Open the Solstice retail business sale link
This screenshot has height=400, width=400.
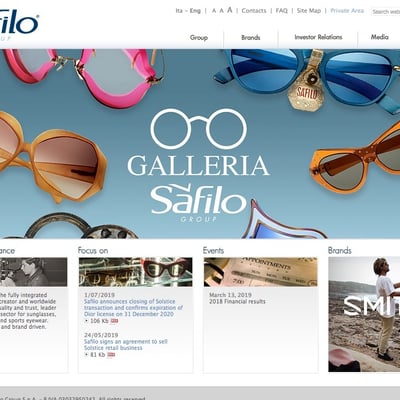pos(126,345)
